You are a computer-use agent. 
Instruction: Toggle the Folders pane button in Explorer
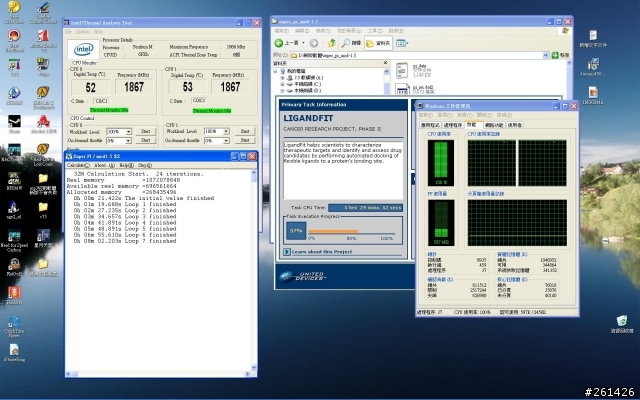378,43
